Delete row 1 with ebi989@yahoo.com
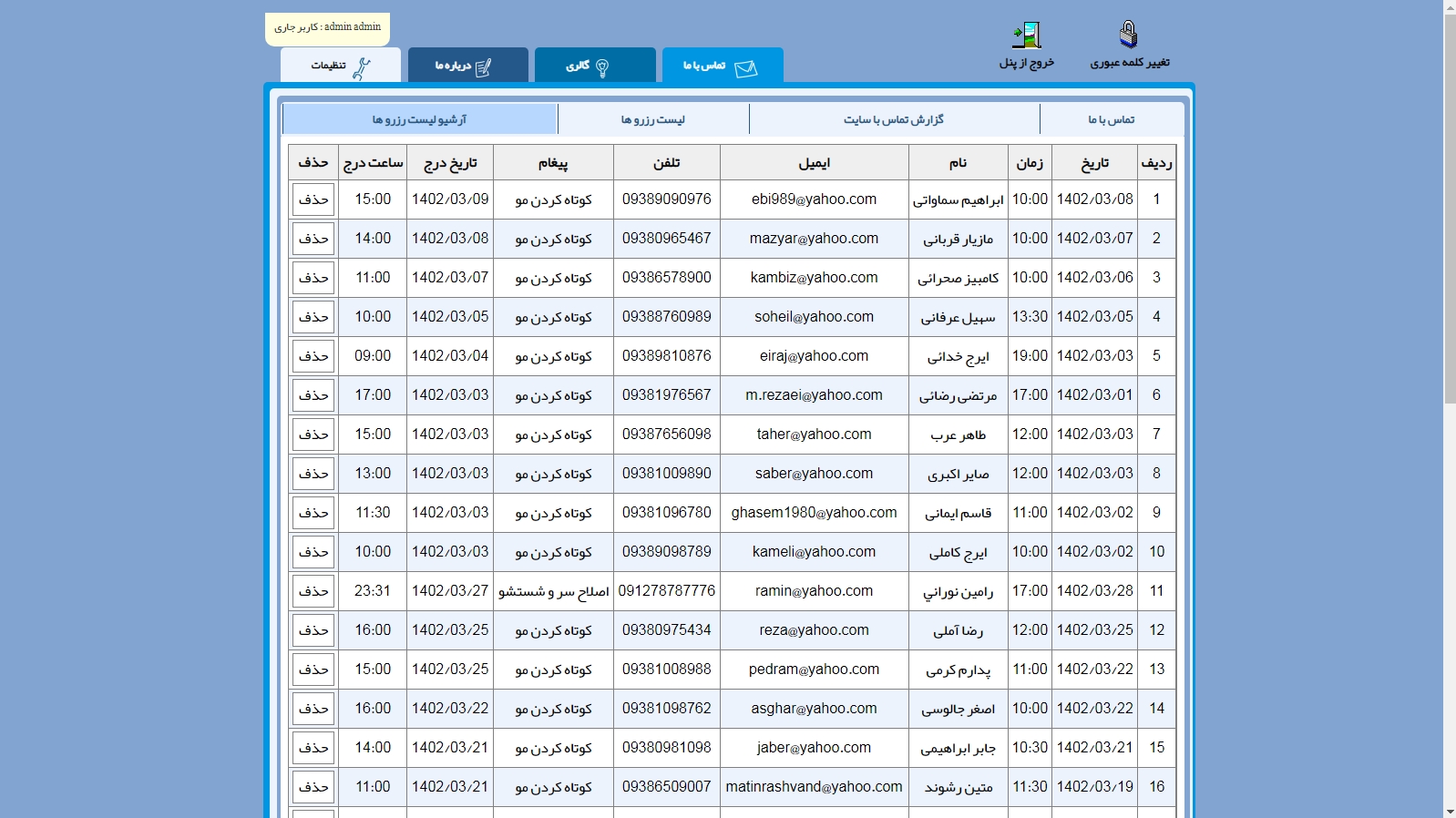The height and width of the screenshot is (818, 1456). point(313,199)
